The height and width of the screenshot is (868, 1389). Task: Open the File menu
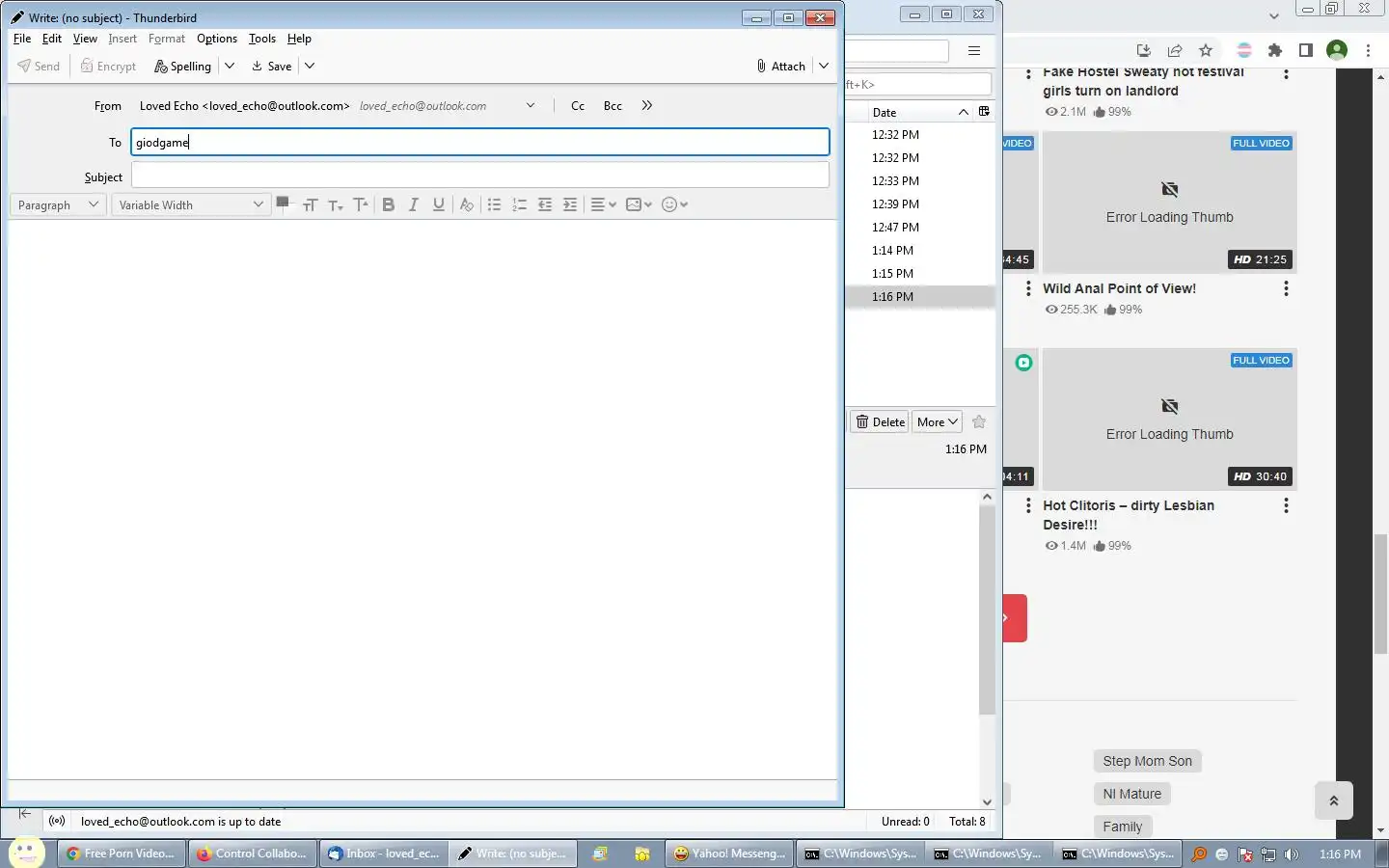click(x=22, y=39)
